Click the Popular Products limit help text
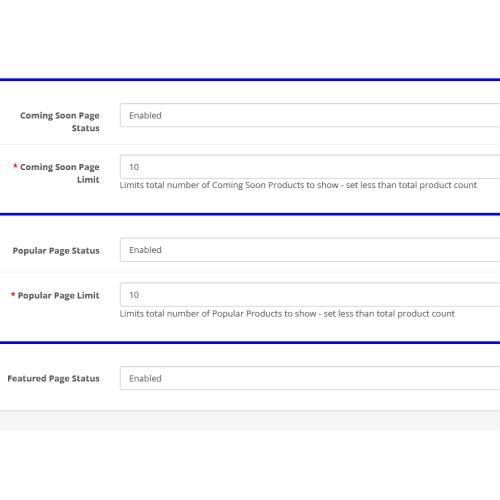Image resolution: width=500 pixels, height=500 pixels. click(287, 314)
